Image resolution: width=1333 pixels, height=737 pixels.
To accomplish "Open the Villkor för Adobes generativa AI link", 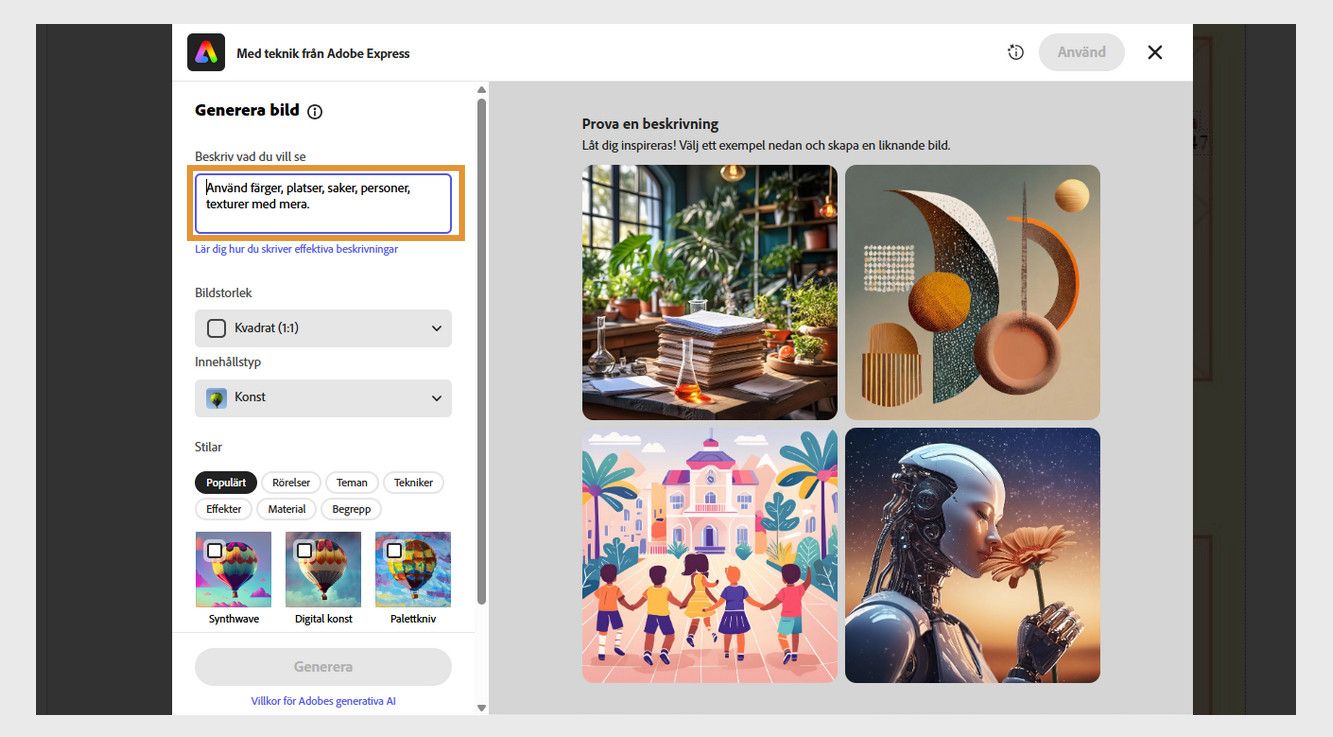I will click(322, 701).
